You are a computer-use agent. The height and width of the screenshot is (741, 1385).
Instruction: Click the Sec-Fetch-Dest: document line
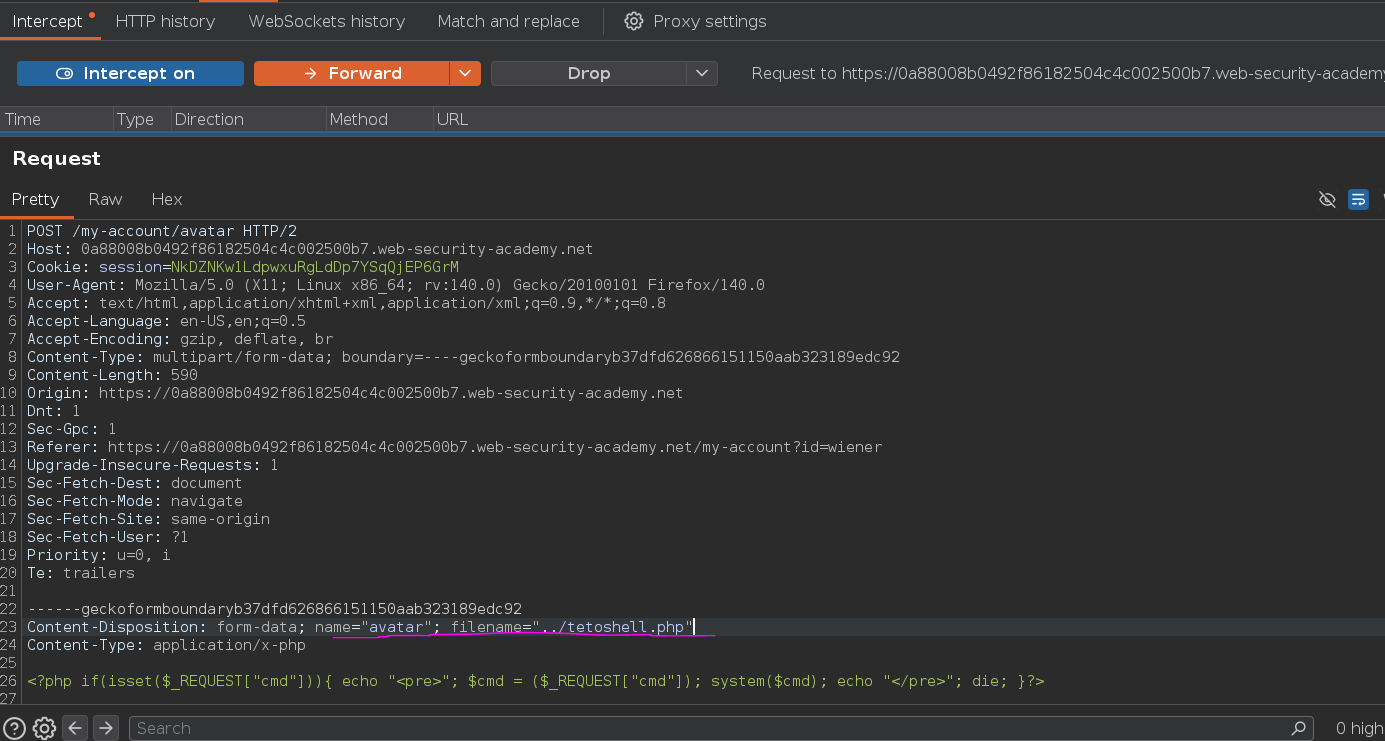tap(134, 483)
